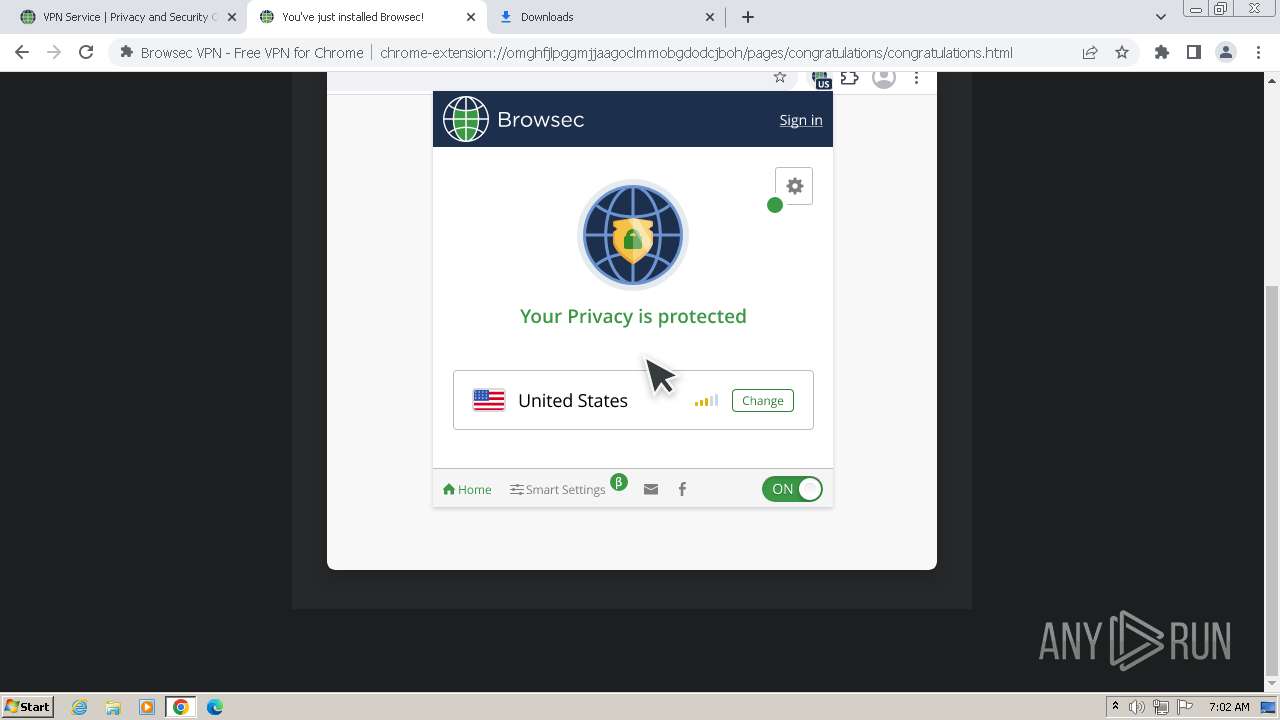Toggle Chrome side panel
The image size is (1280, 720).
point(1194,53)
